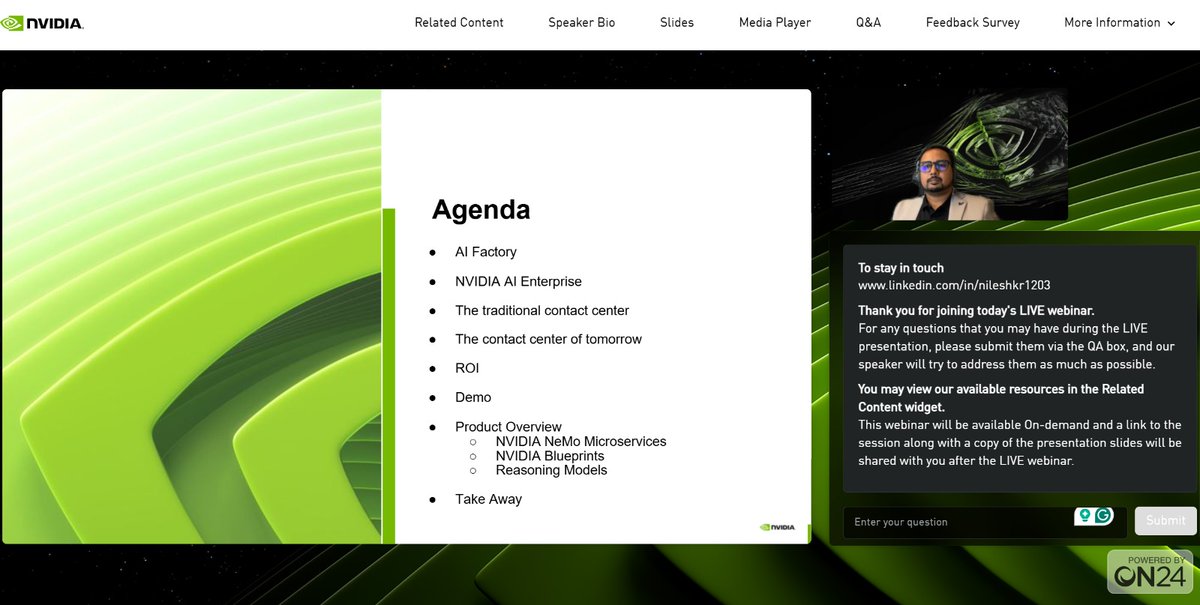This screenshot has height=605, width=1200.
Task: Click the Grammarly lightbulb suggestion icon
Action: tap(1084, 516)
